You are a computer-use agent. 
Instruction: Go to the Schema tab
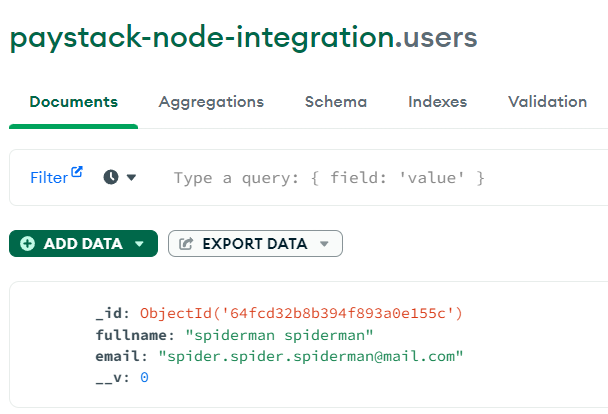pyautogui.click(x=335, y=102)
